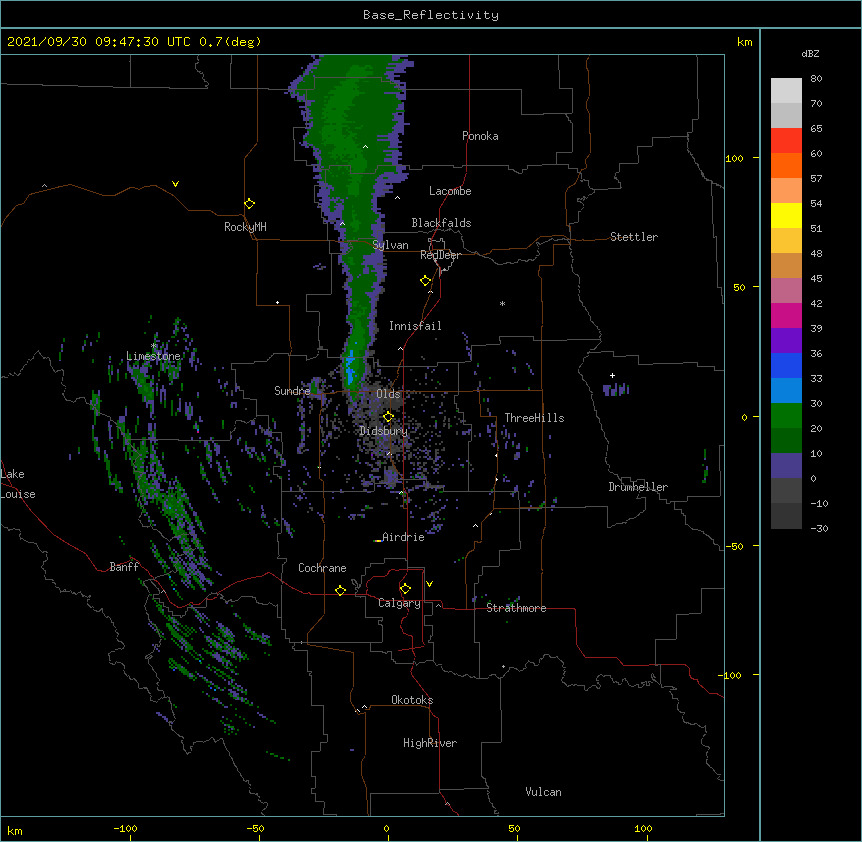
Task: Select the yellow V marker northwest of RockyMH
Action: coord(175,184)
